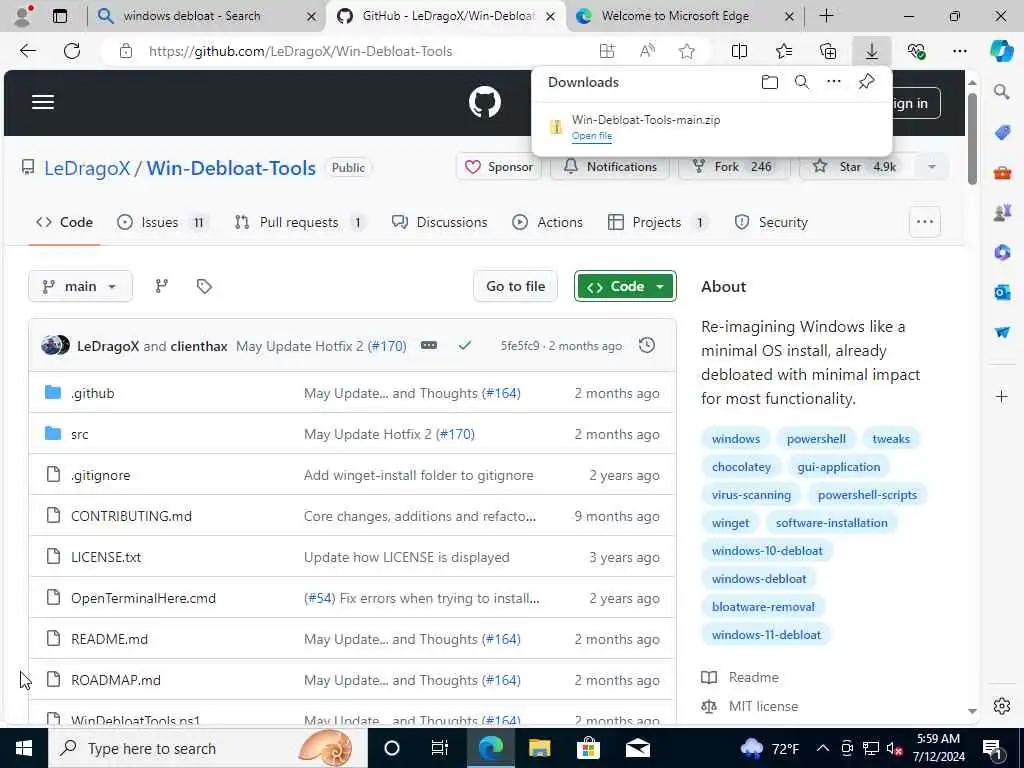Open the Actions tab

[547, 222]
